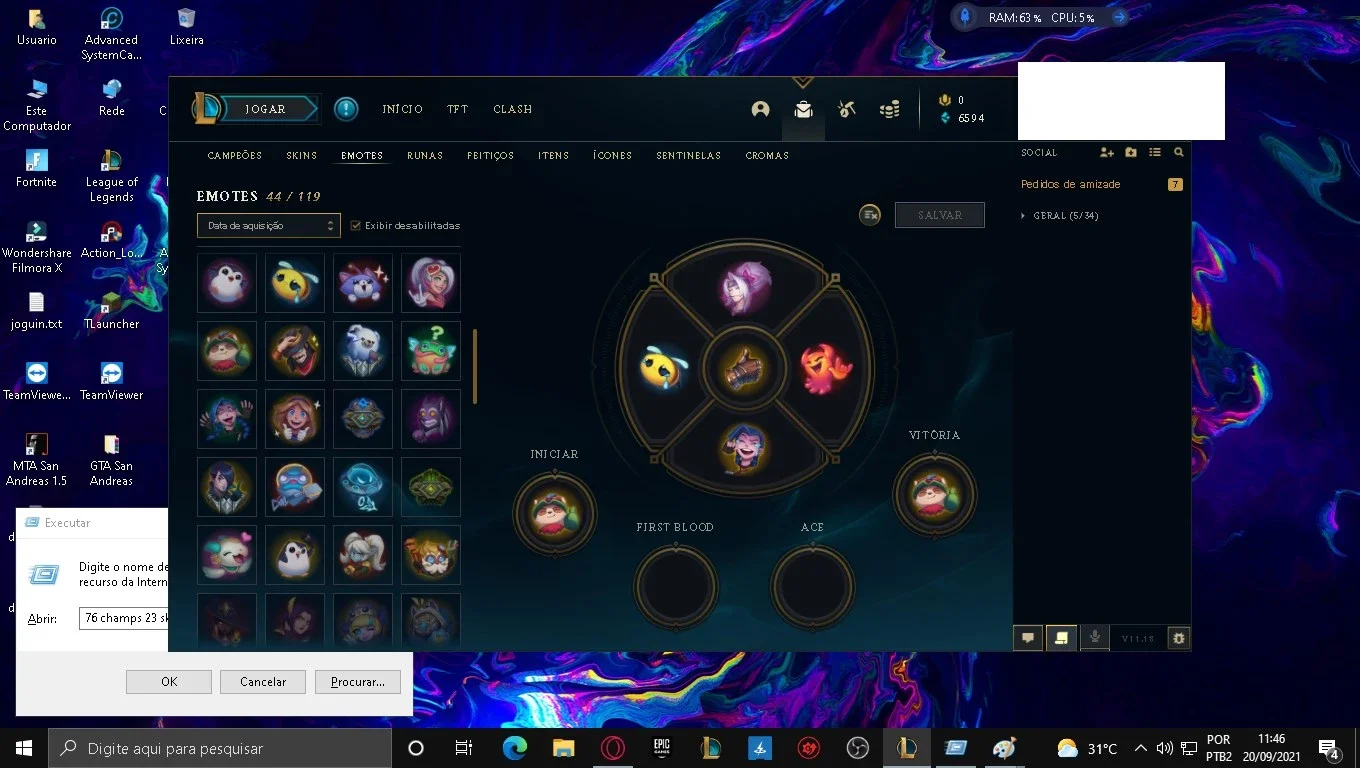Open Microsoft Edge from the taskbar

(x=515, y=748)
